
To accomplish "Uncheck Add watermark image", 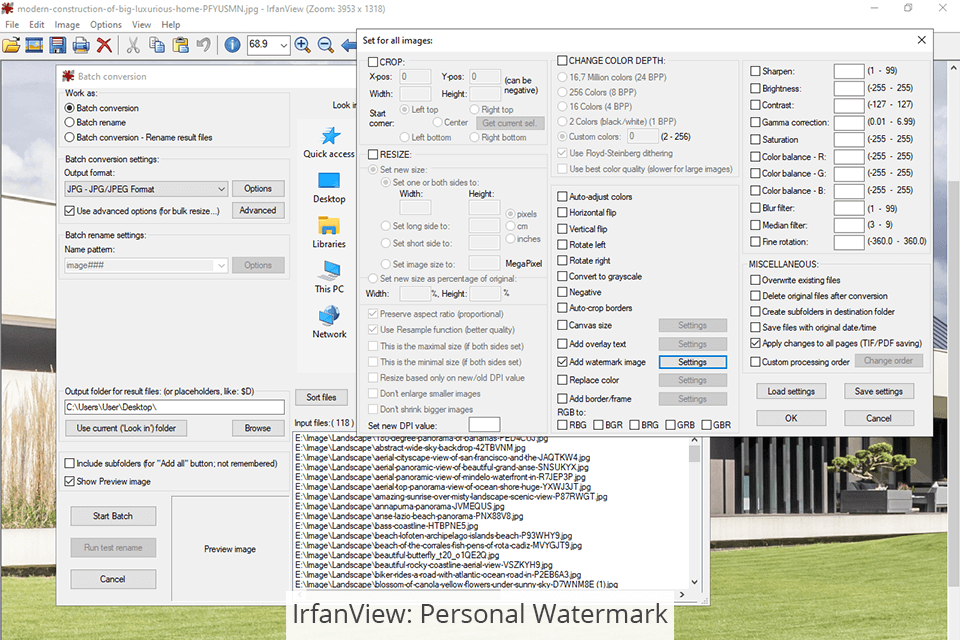I will (x=562, y=362).
